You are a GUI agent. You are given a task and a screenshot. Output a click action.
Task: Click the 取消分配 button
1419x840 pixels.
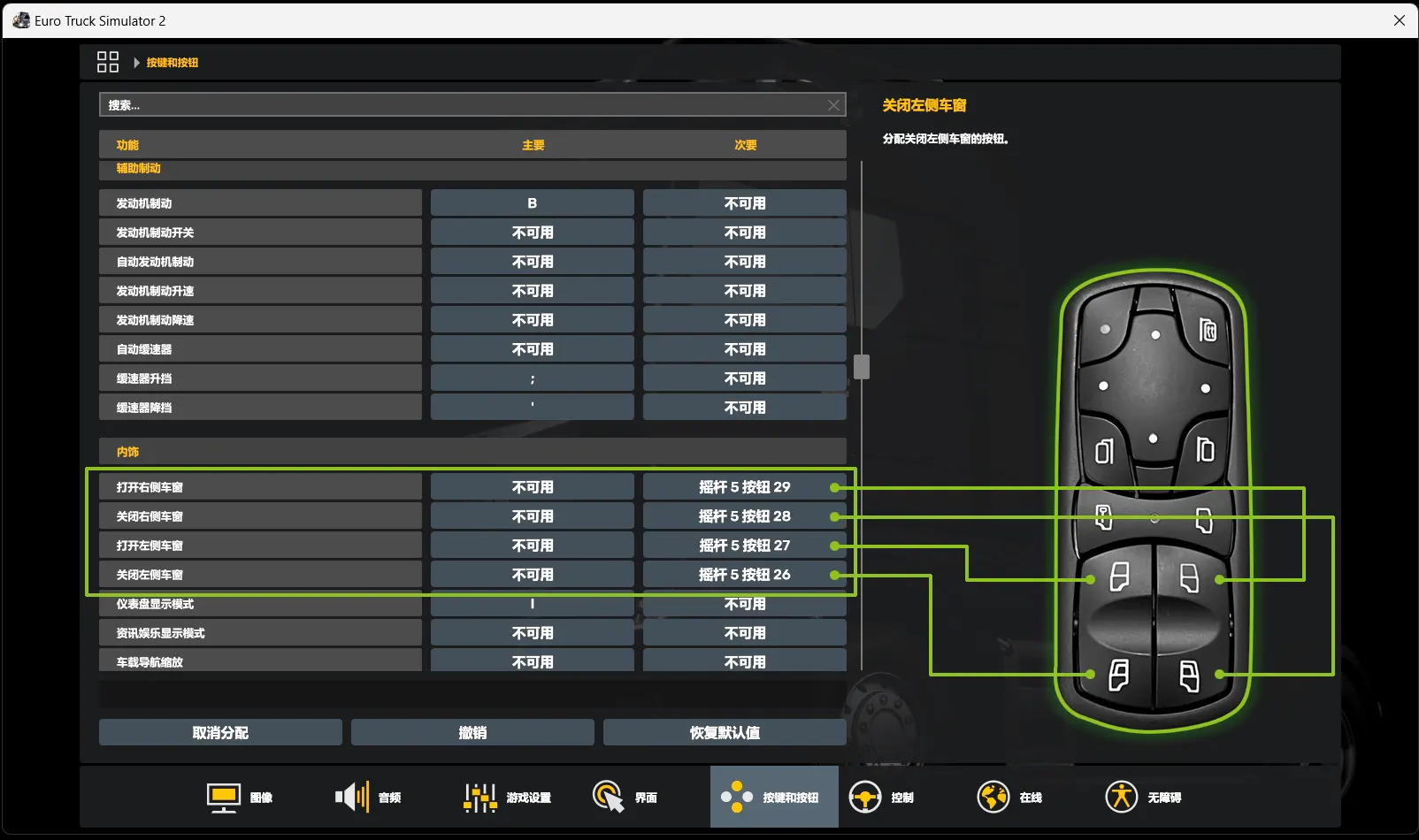[x=220, y=732]
